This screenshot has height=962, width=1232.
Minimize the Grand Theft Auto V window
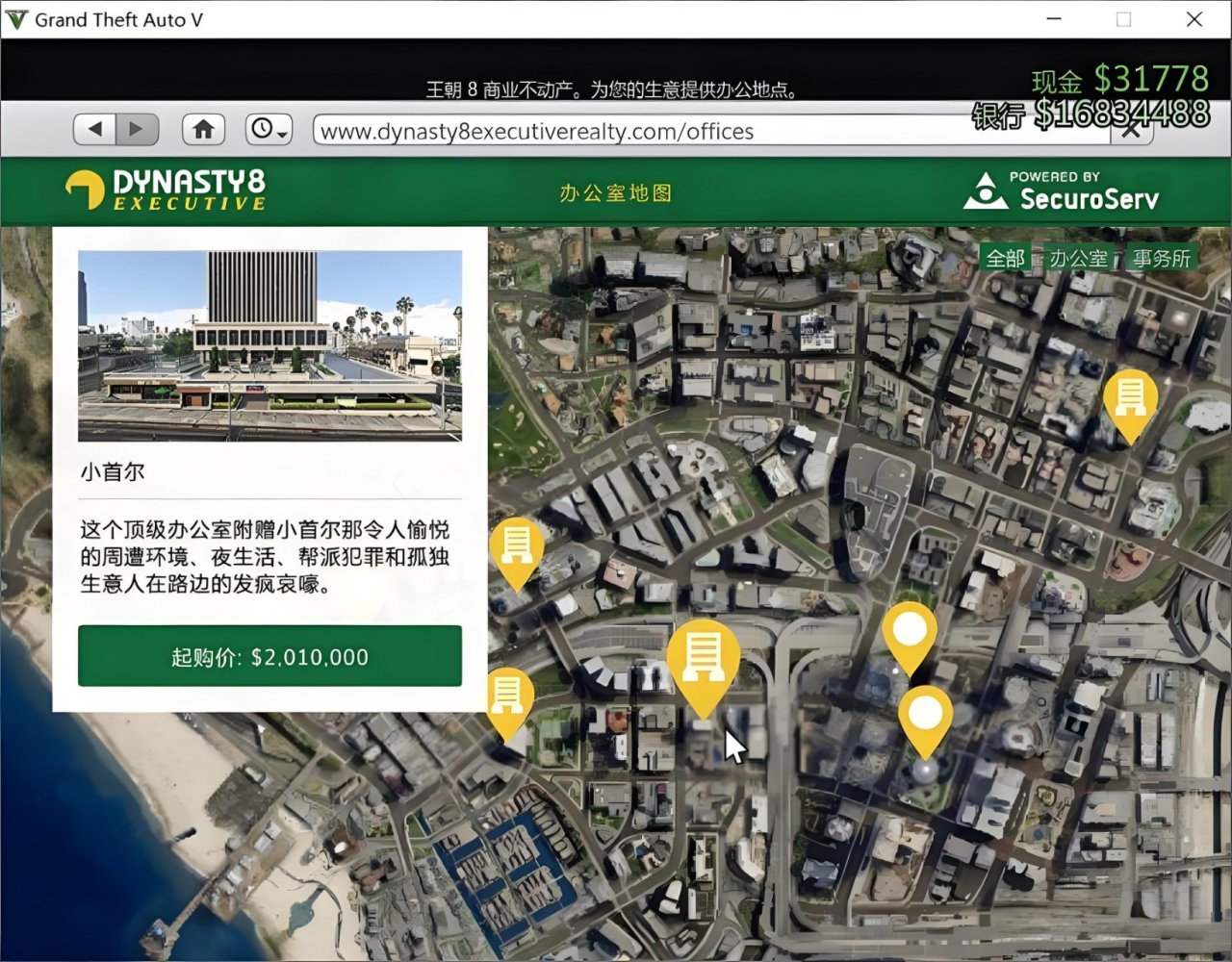1054,19
